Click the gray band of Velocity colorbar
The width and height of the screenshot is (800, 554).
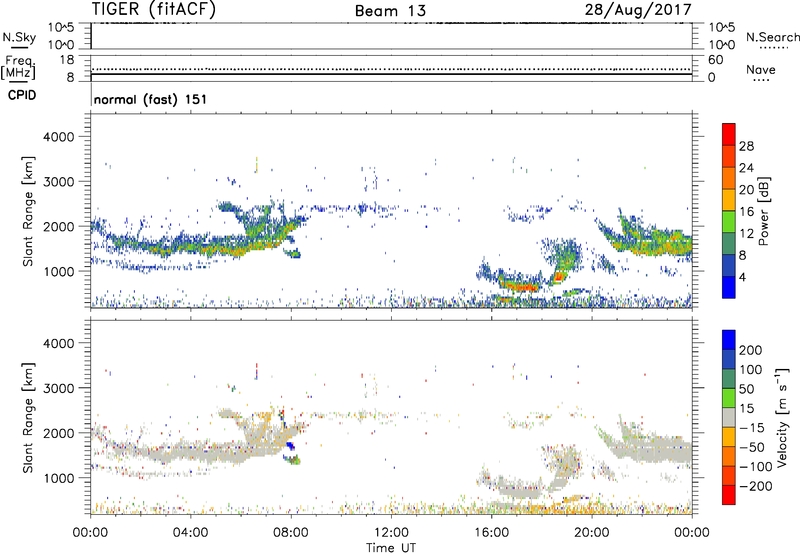pyautogui.click(x=729, y=418)
